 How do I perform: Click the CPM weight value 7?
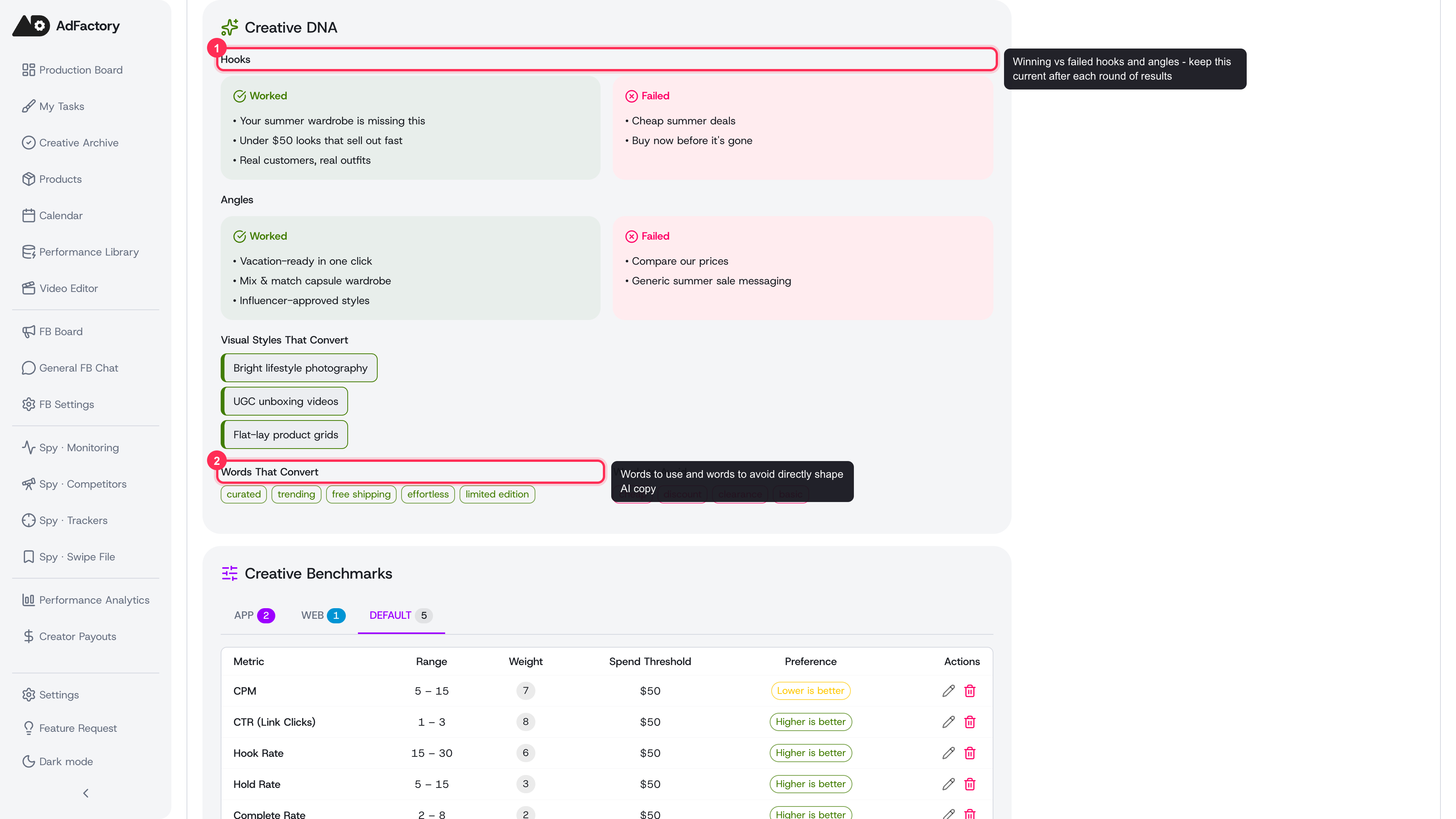(x=526, y=691)
